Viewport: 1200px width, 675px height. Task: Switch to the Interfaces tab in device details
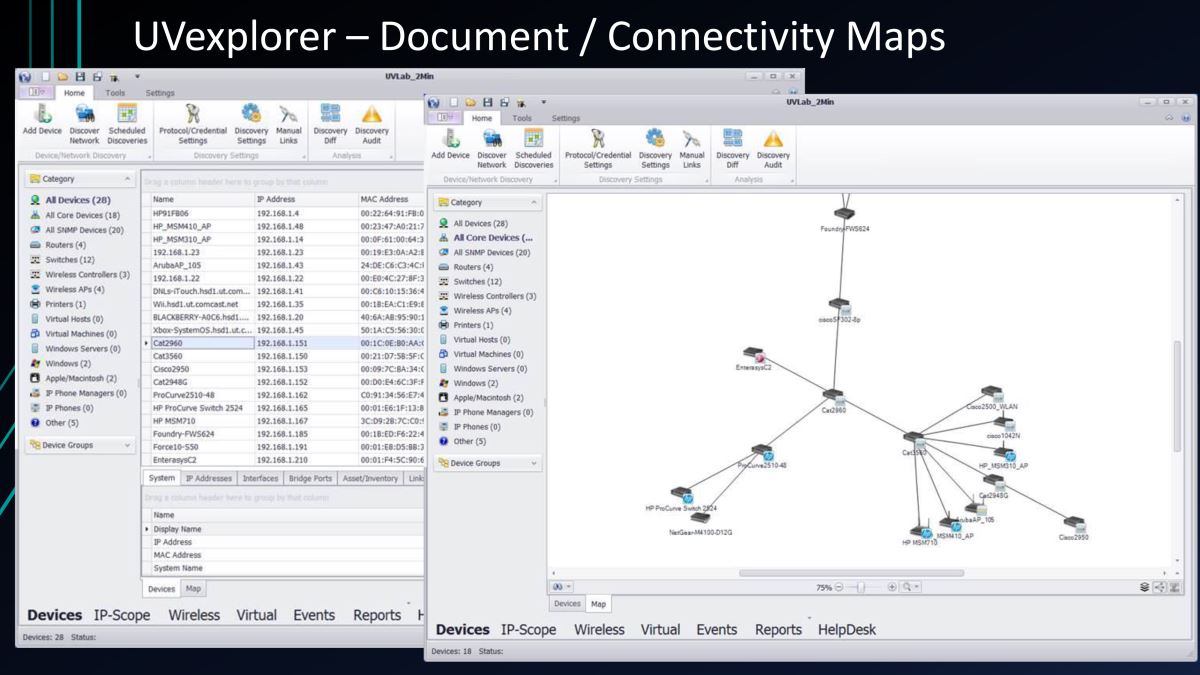click(x=260, y=479)
